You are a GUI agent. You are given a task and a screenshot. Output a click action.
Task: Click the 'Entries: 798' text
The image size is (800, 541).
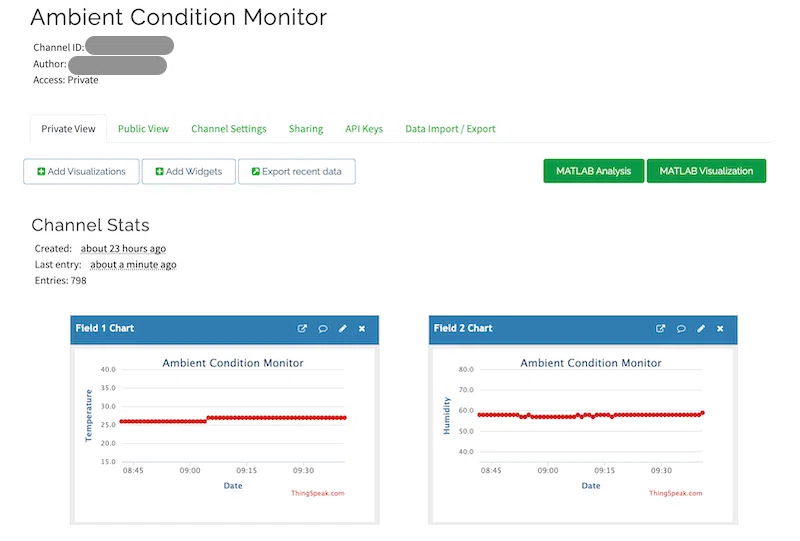[x=60, y=280]
